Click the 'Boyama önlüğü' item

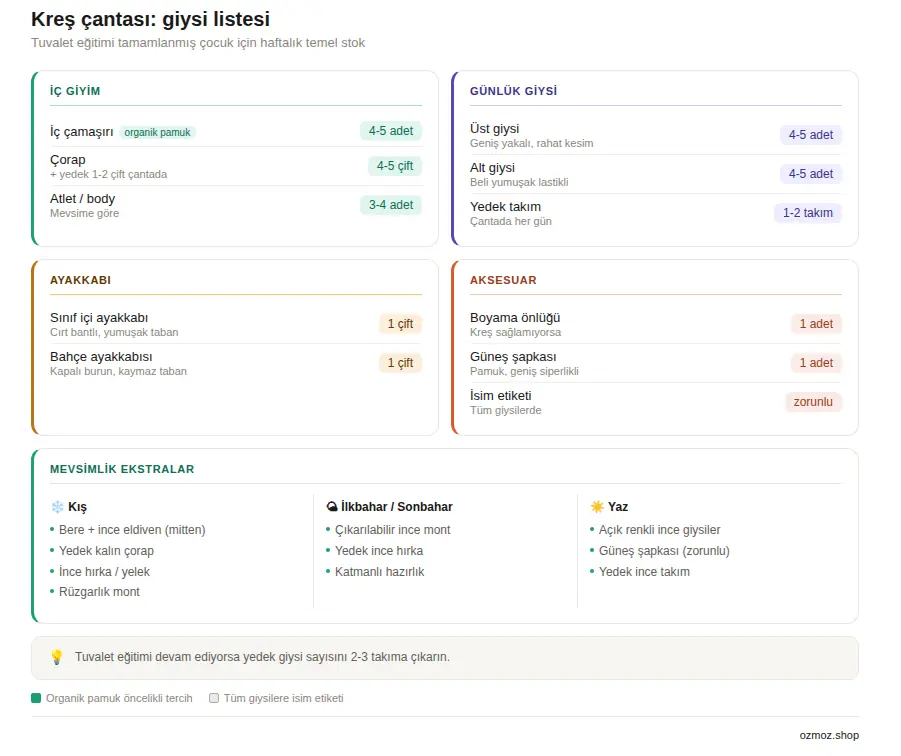point(515,318)
